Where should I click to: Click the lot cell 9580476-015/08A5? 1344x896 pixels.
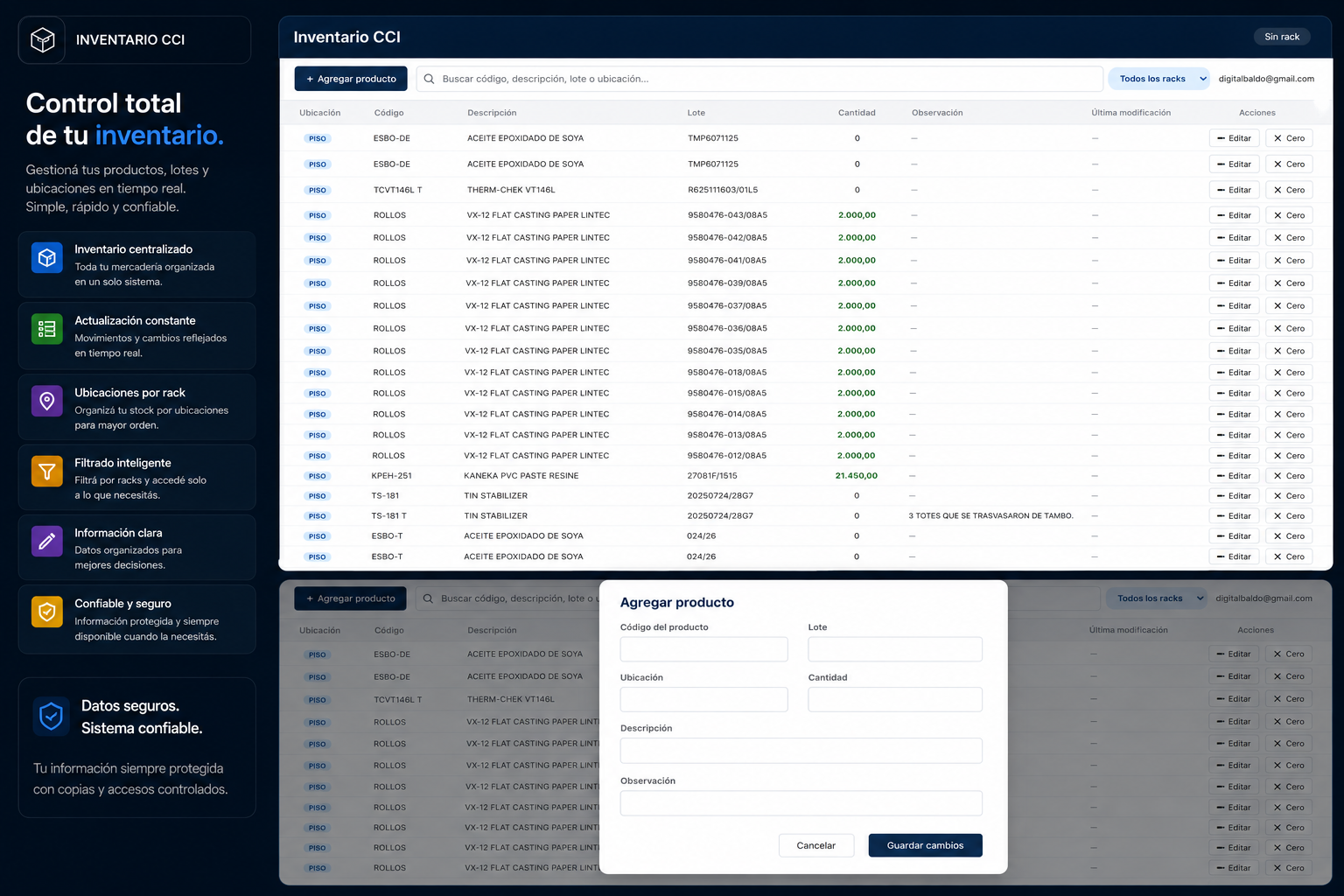click(x=727, y=394)
